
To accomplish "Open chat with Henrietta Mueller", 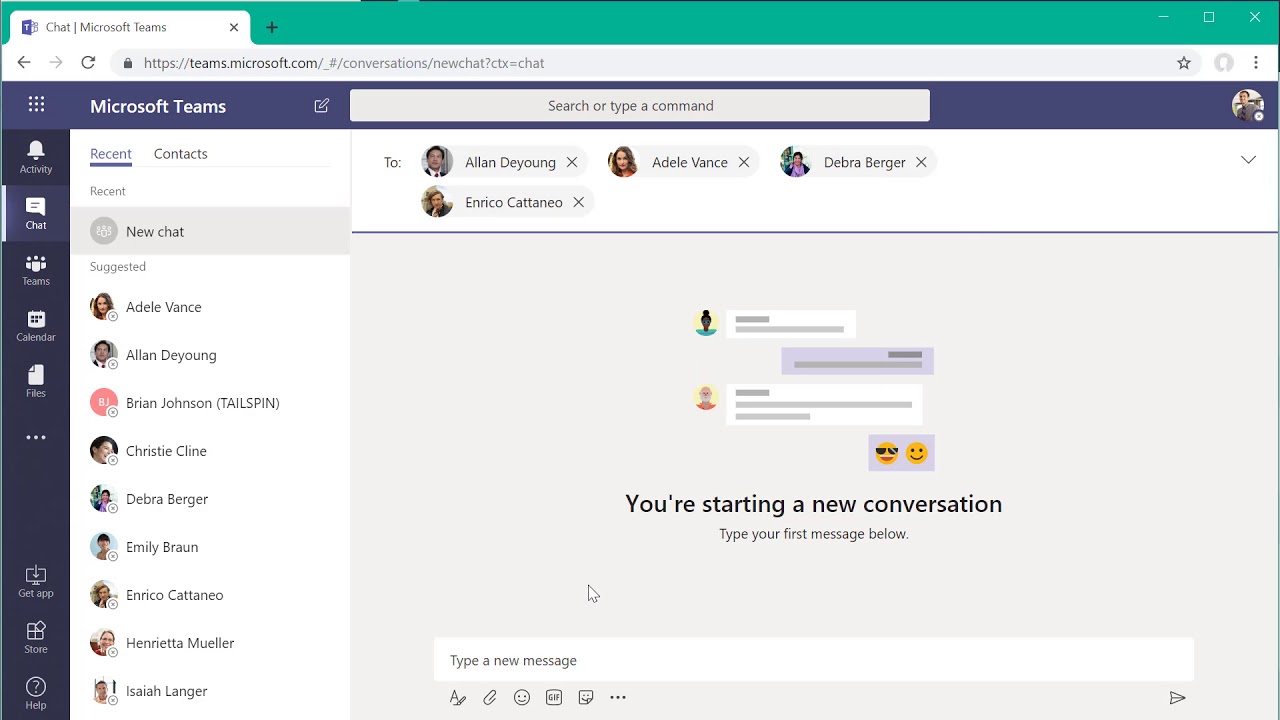I will (x=210, y=643).
